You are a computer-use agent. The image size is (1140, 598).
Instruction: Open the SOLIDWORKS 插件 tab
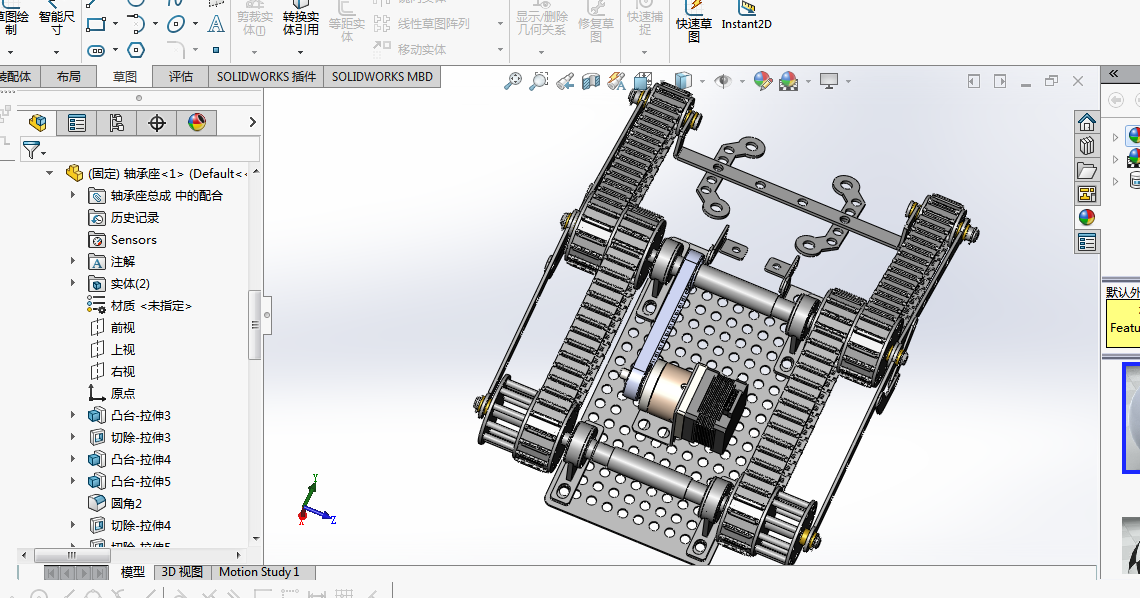pyautogui.click(x=266, y=76)
